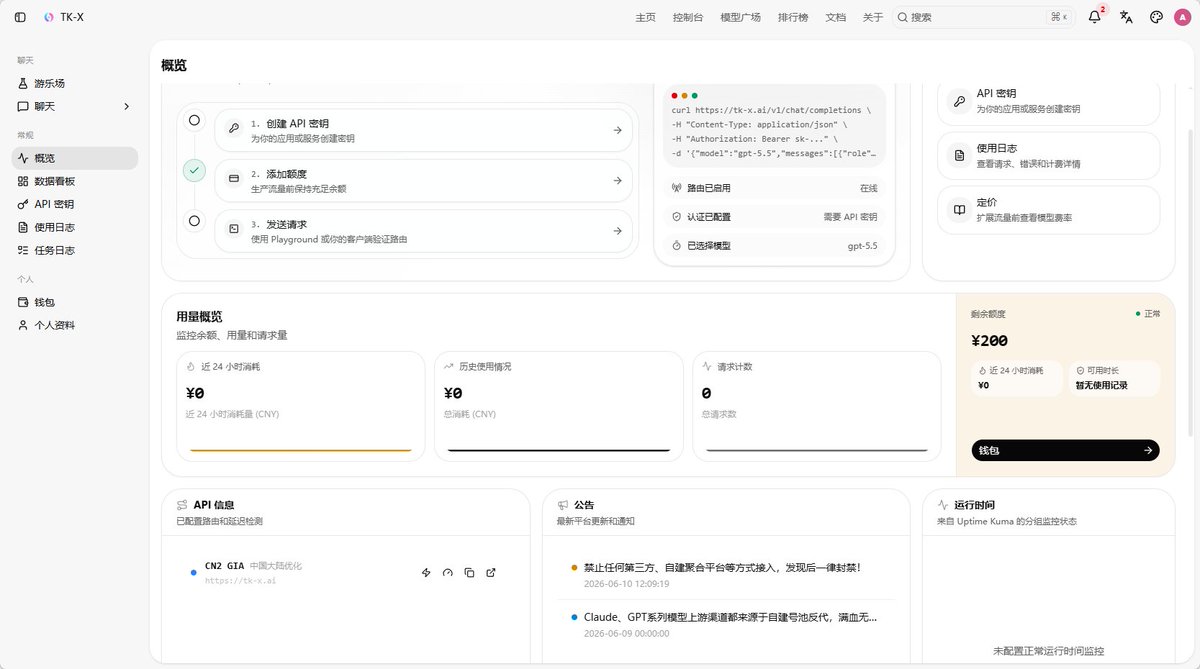Select the unchecked circle for step 3

point(194,221)
